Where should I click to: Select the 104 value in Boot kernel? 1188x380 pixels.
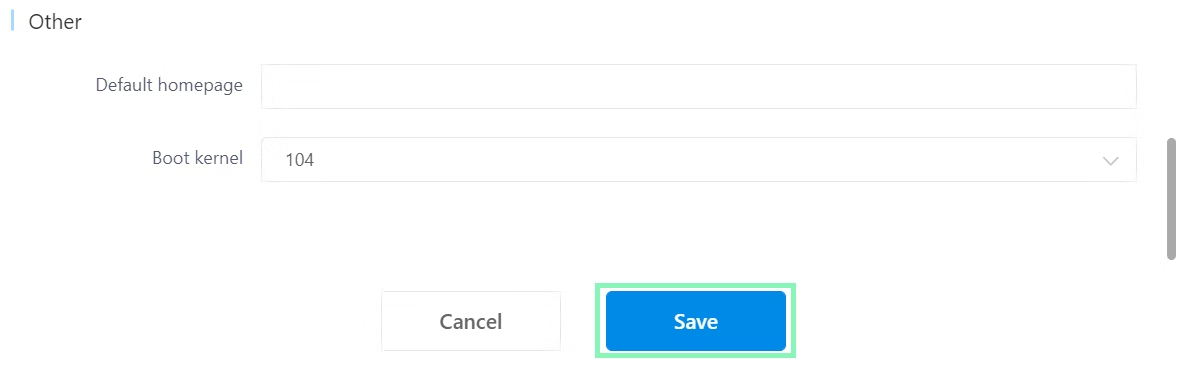point(300,160)
